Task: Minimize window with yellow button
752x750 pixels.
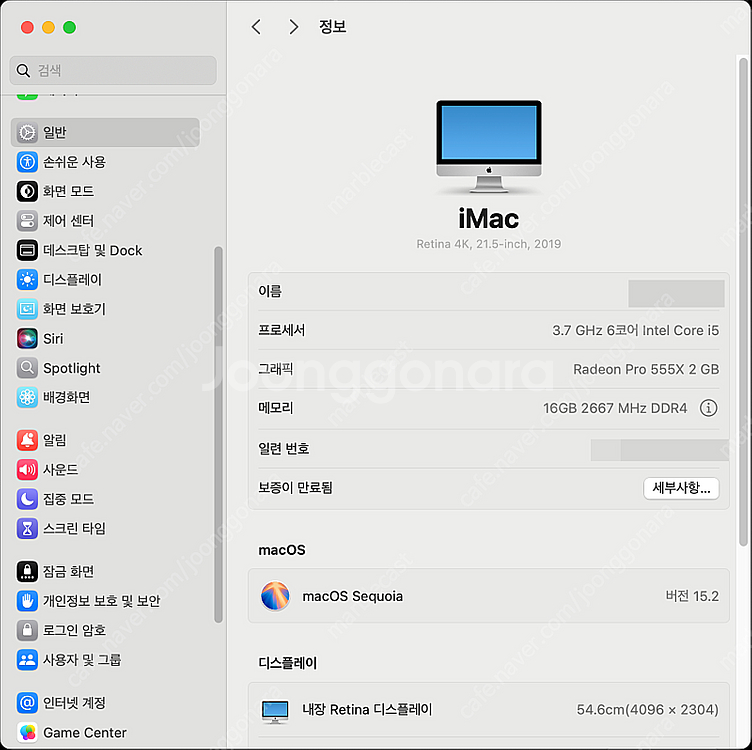Action: coord(48,27)
